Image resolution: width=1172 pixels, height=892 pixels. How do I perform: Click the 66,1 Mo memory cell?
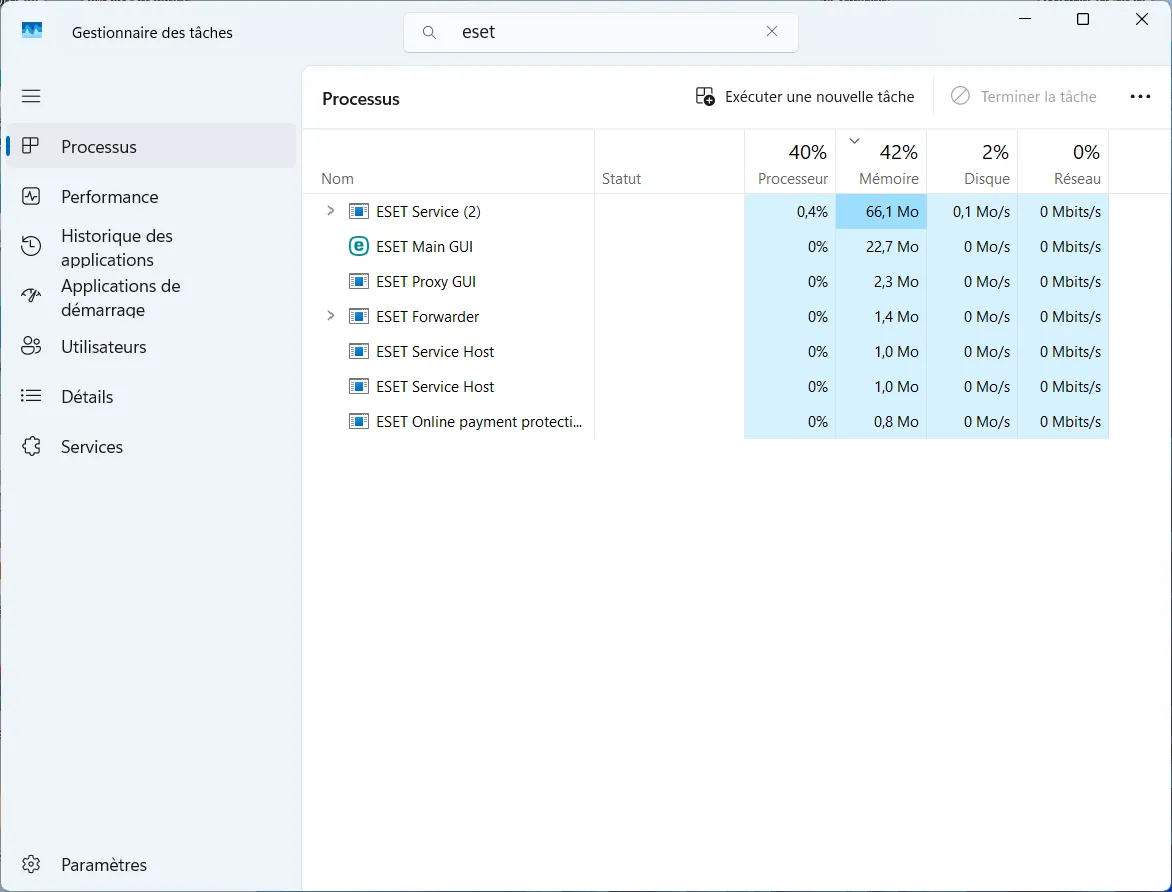pos(881,212)
